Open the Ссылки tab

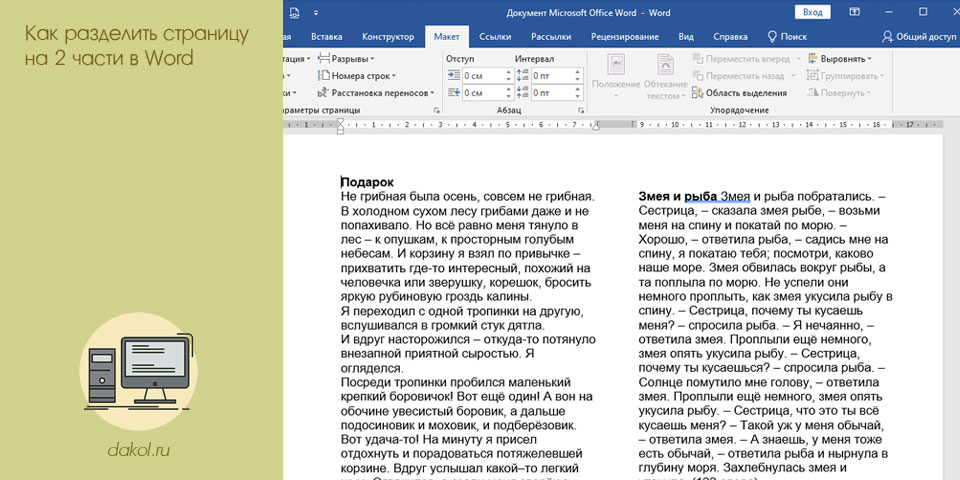(x=495, y=37)
